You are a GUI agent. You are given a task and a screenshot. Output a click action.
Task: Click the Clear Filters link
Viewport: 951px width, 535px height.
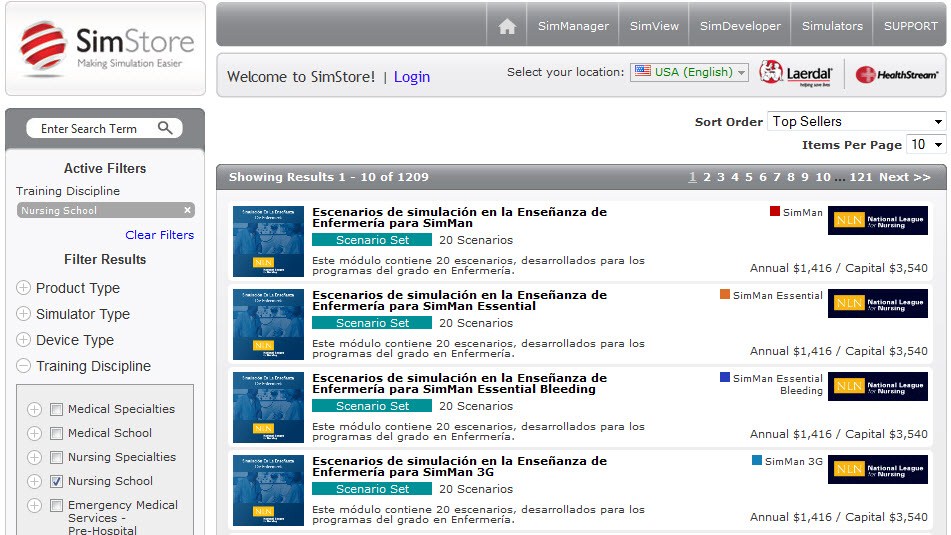pyautogui.click(x=160, y=235)
